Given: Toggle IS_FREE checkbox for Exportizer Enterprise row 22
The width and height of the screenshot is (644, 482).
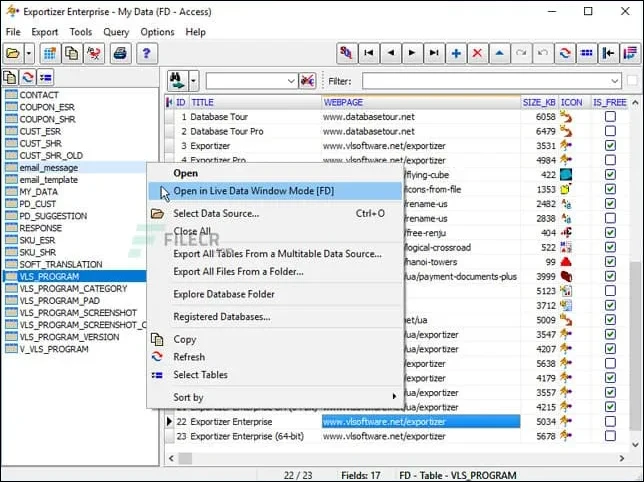Looking at the screenshot, I should click(x=610, y=421).
